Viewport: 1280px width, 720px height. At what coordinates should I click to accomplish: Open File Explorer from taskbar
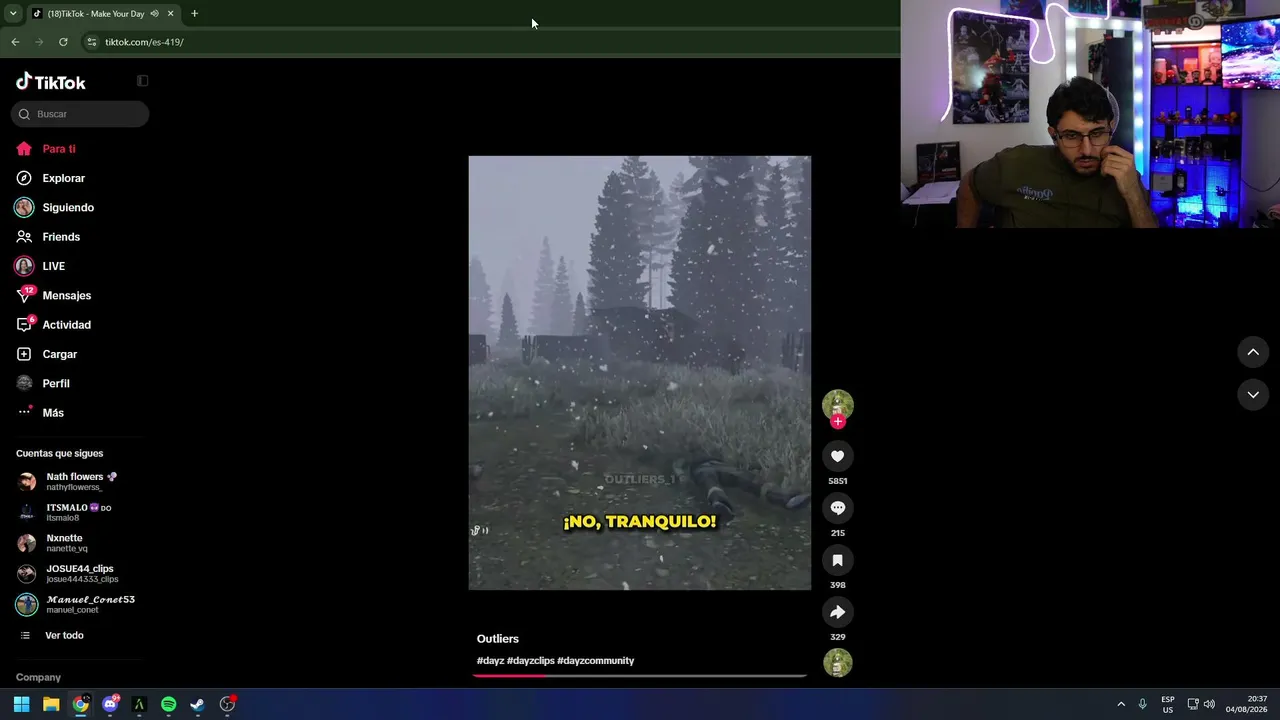(51, 704)
